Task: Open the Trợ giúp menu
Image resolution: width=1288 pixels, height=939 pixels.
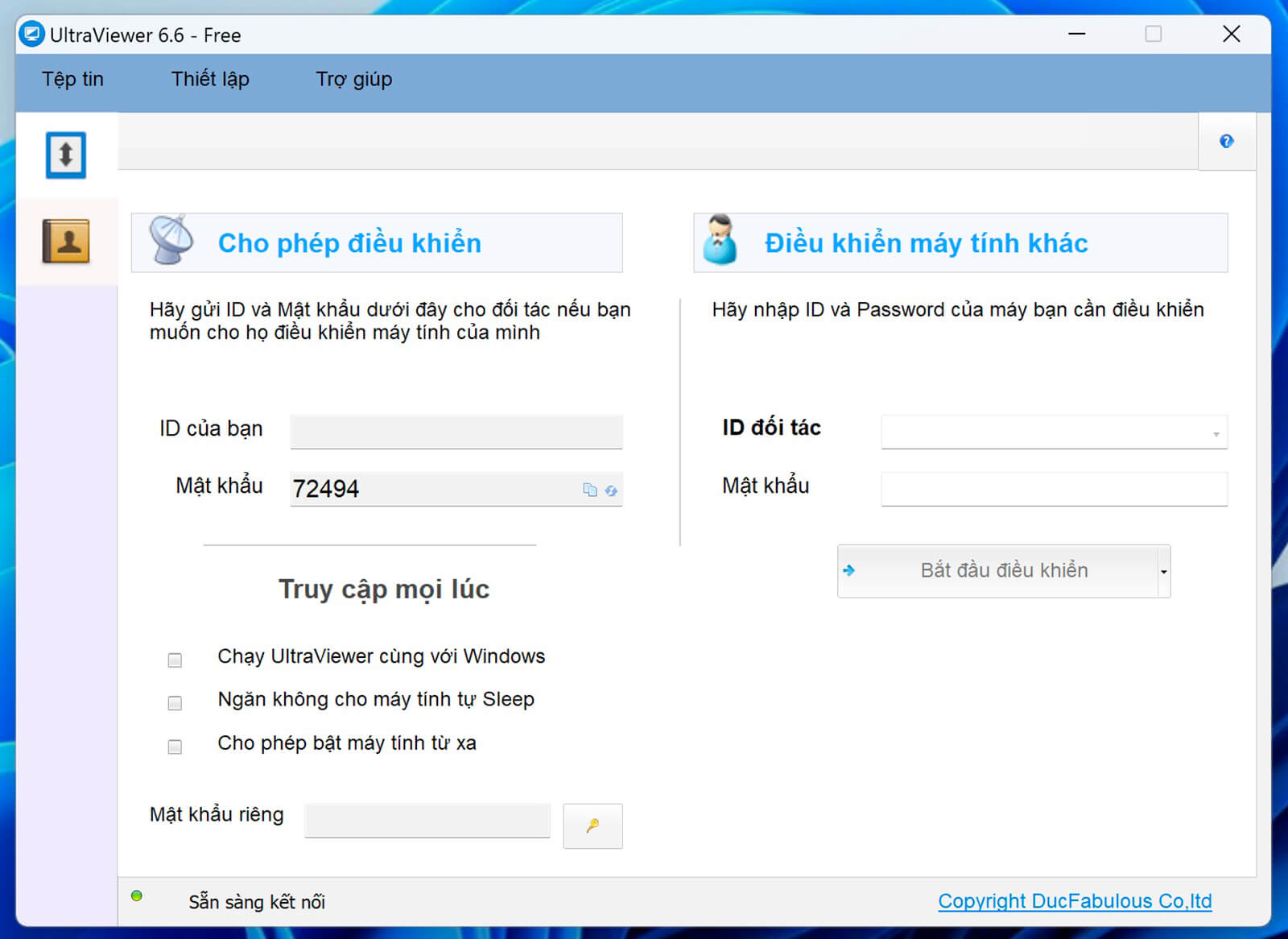Action: pos(354,79)
